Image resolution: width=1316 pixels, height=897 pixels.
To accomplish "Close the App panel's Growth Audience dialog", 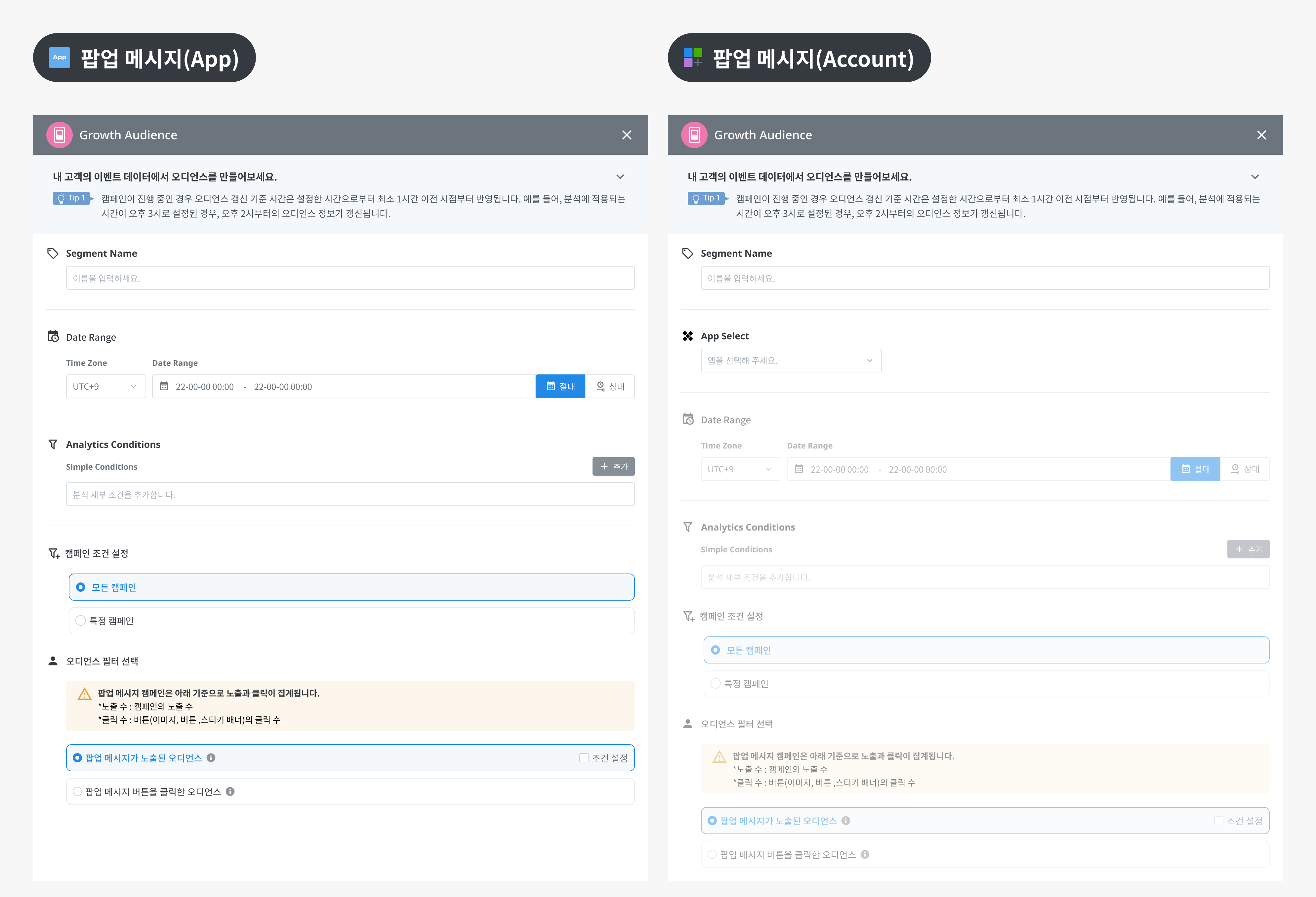I will pyautogui.click(x=627, y=135).
